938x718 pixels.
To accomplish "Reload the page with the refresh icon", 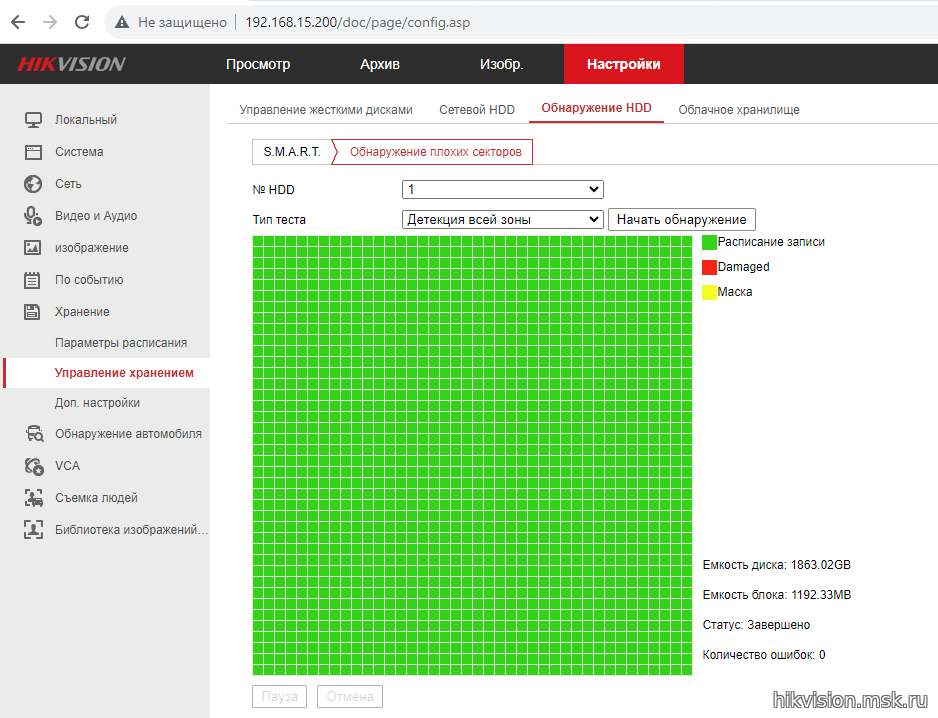I will (82, 22).
